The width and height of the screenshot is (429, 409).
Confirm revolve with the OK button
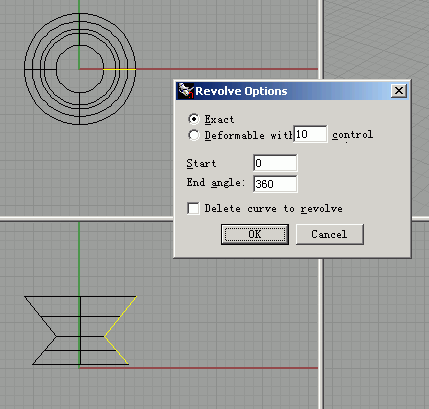point(255,234)
